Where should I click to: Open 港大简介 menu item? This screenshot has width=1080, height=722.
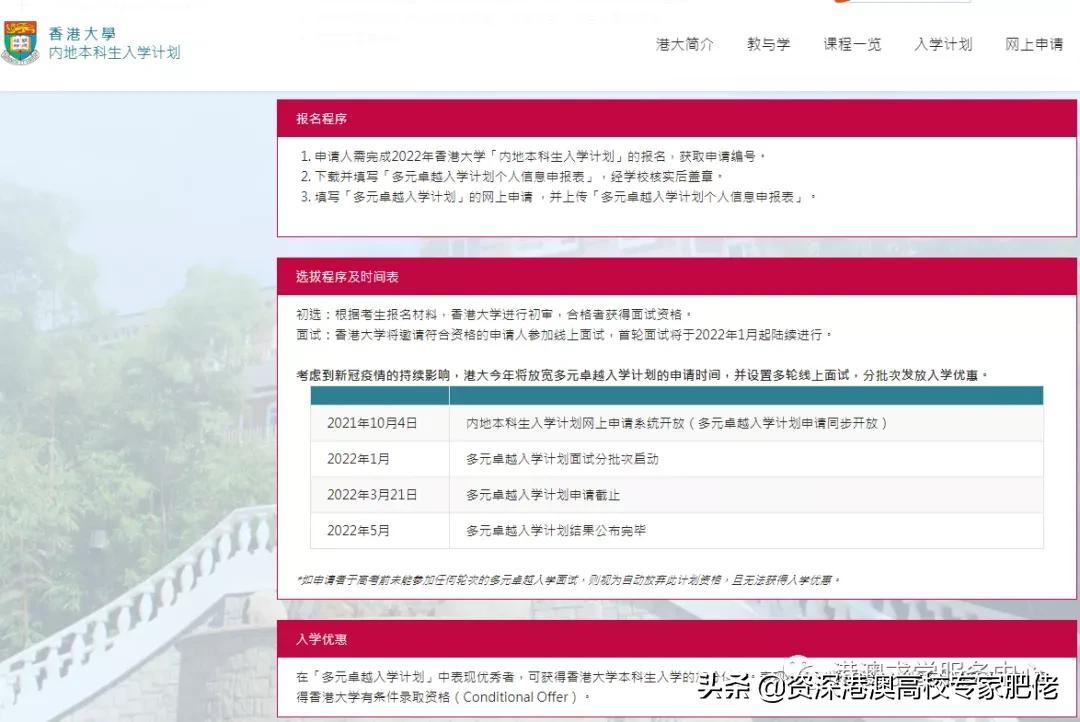click(685, 44)
